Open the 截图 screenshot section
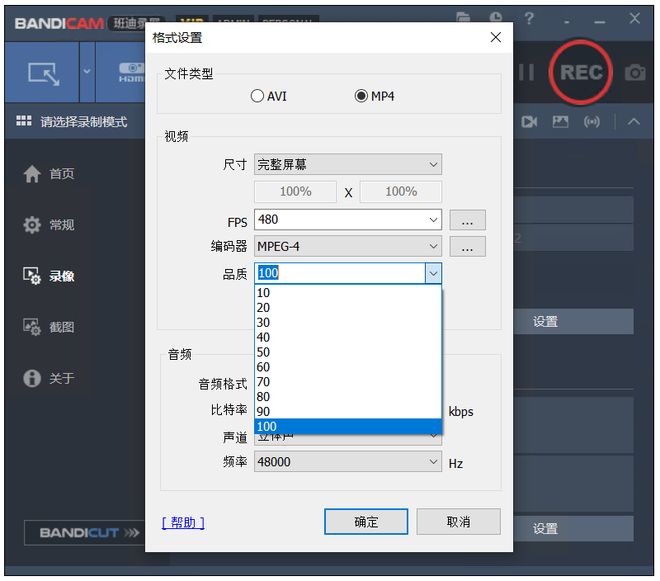 coord(49,327)
